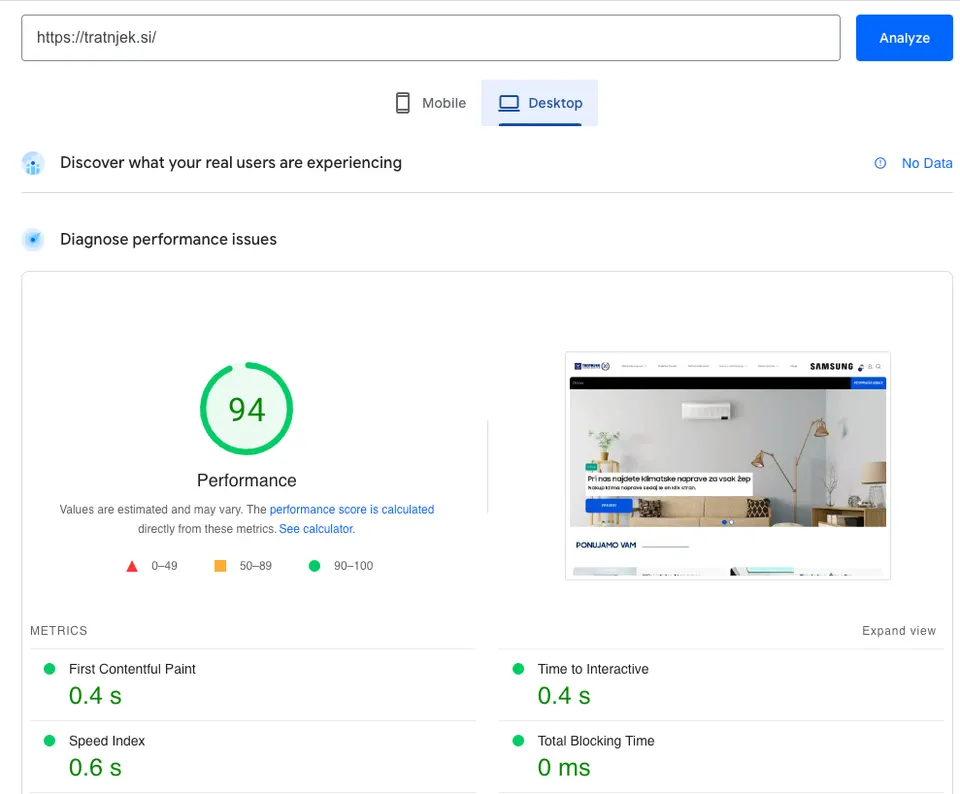Expand view of the metrics

(899, 631)
